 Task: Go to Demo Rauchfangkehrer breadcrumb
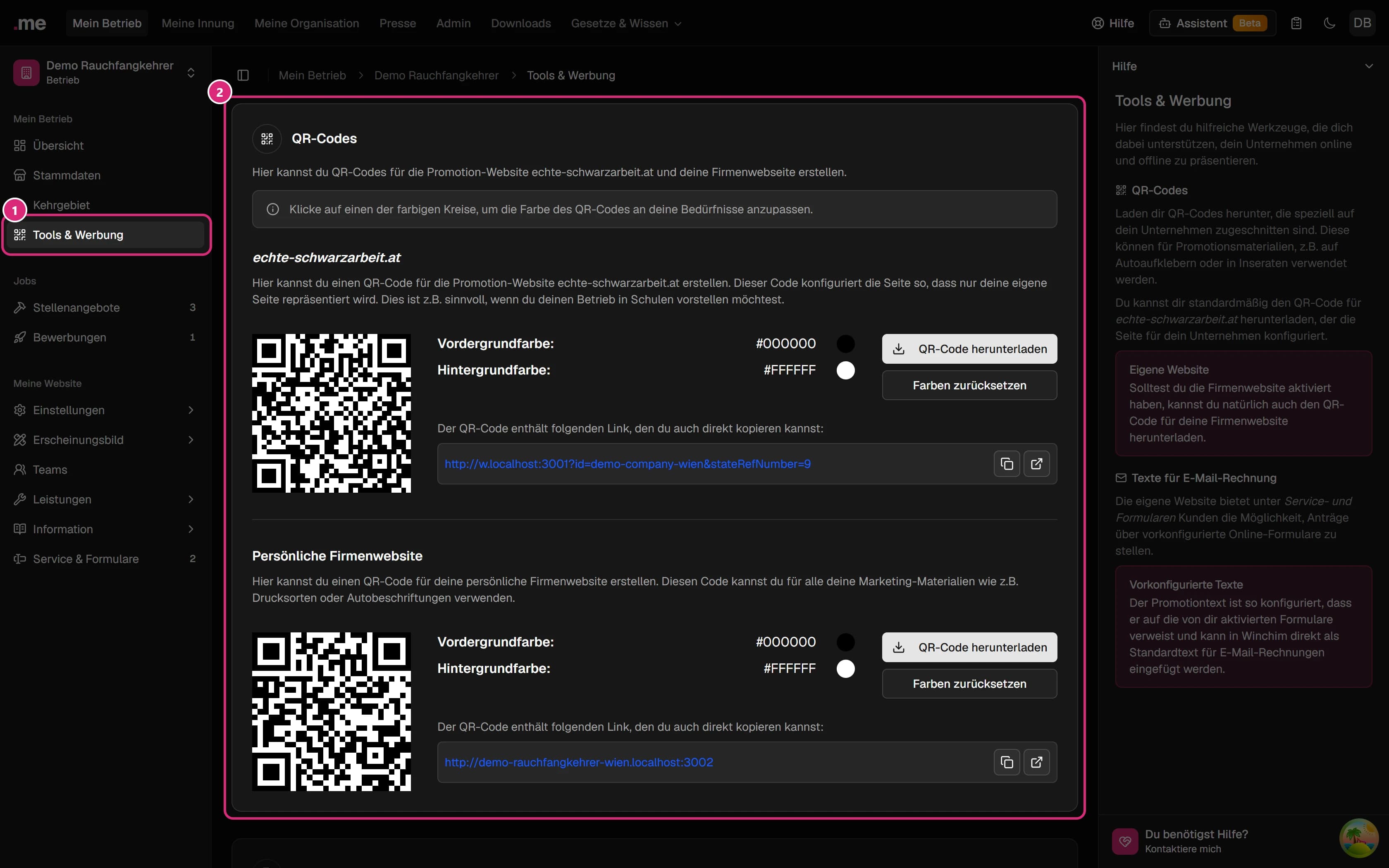[436, 76]
